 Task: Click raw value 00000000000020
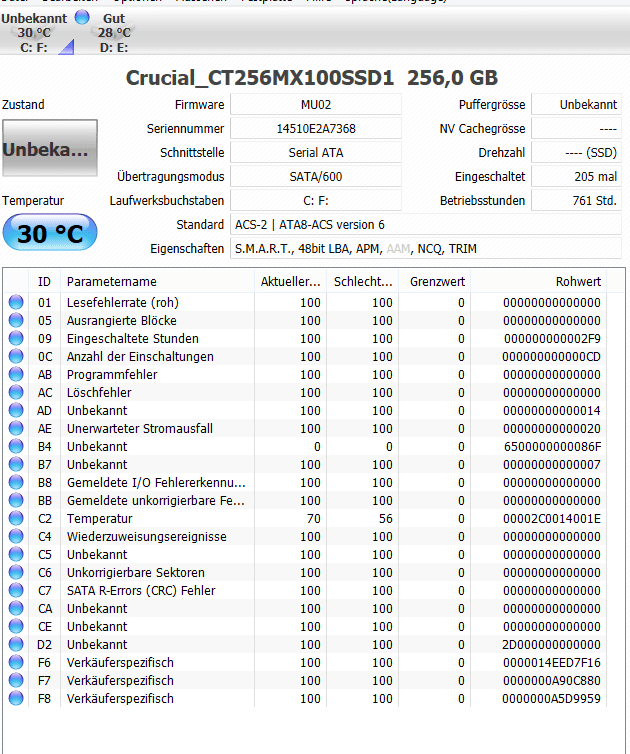pos(552,428)
